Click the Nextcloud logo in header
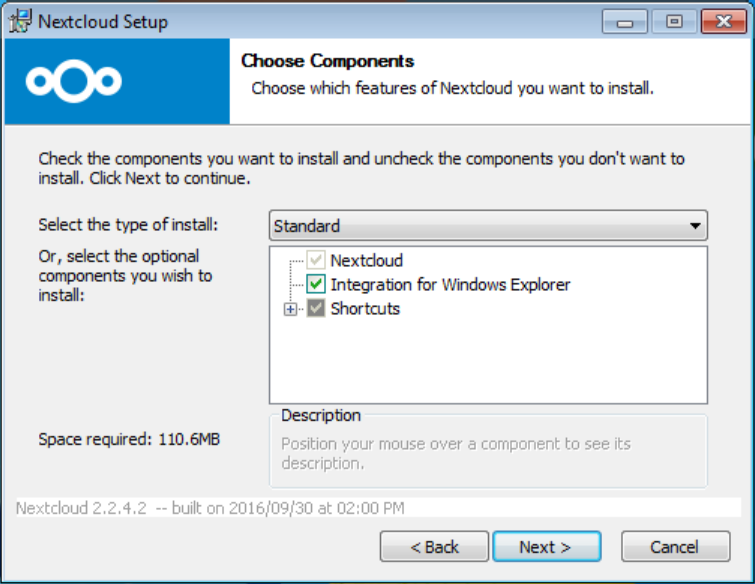755x584 pixels. (74, 81)
